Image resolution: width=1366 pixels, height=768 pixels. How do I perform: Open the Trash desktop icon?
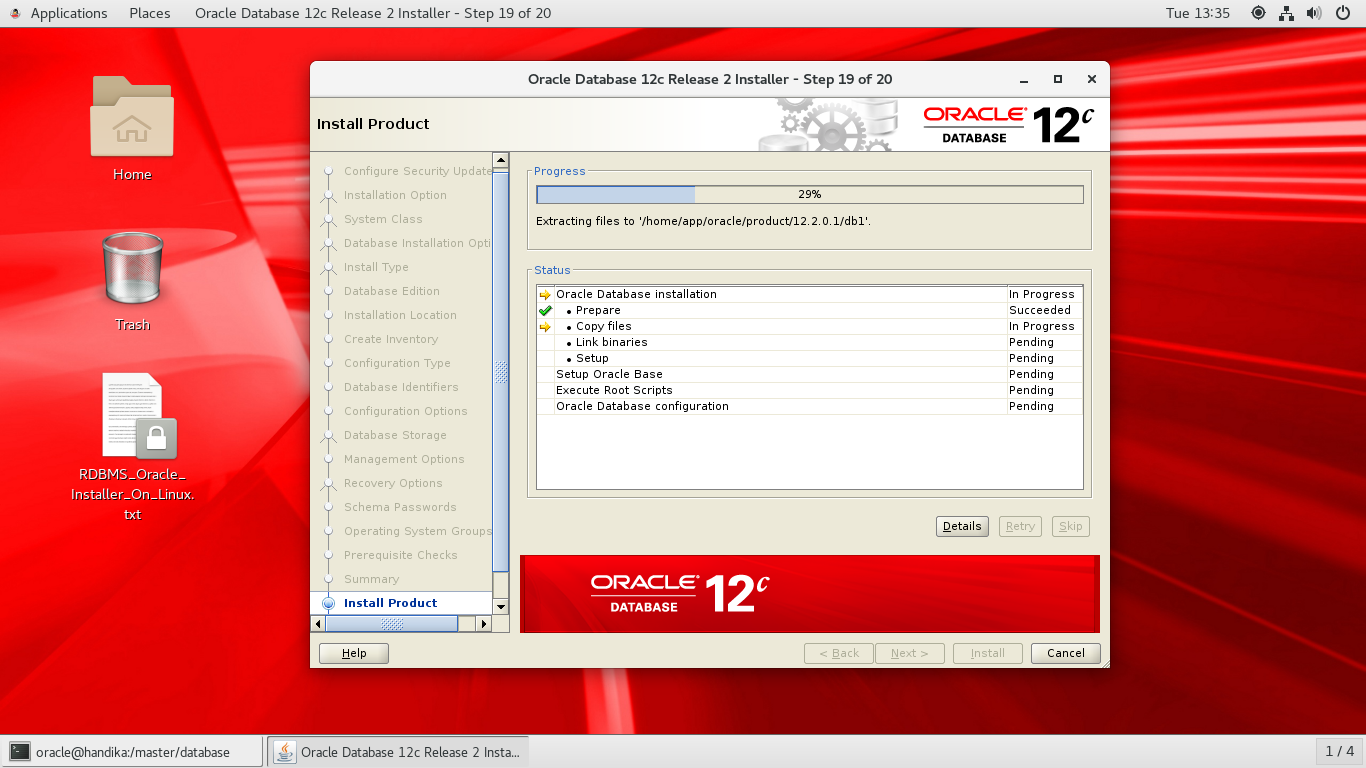[x=132, y=268]
